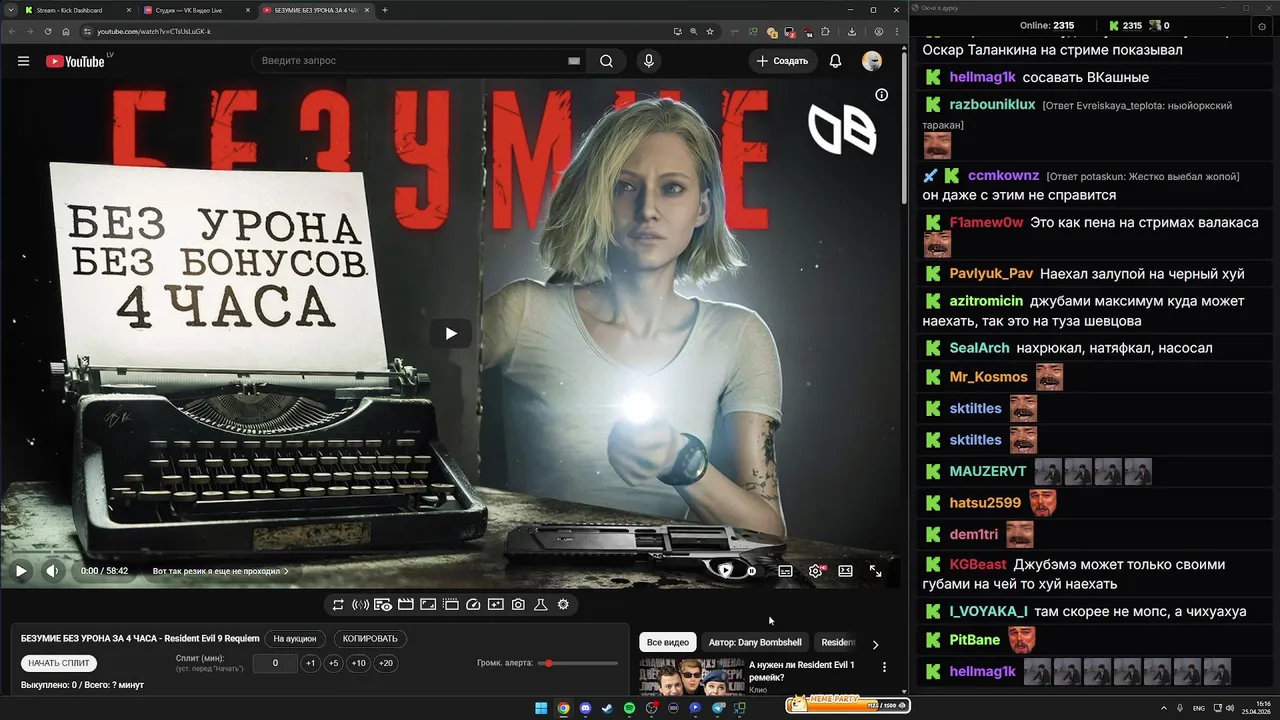The width and height of the screenshot is (1280, 720).
Task: Play the video from center play button
Action: point(451,333)
